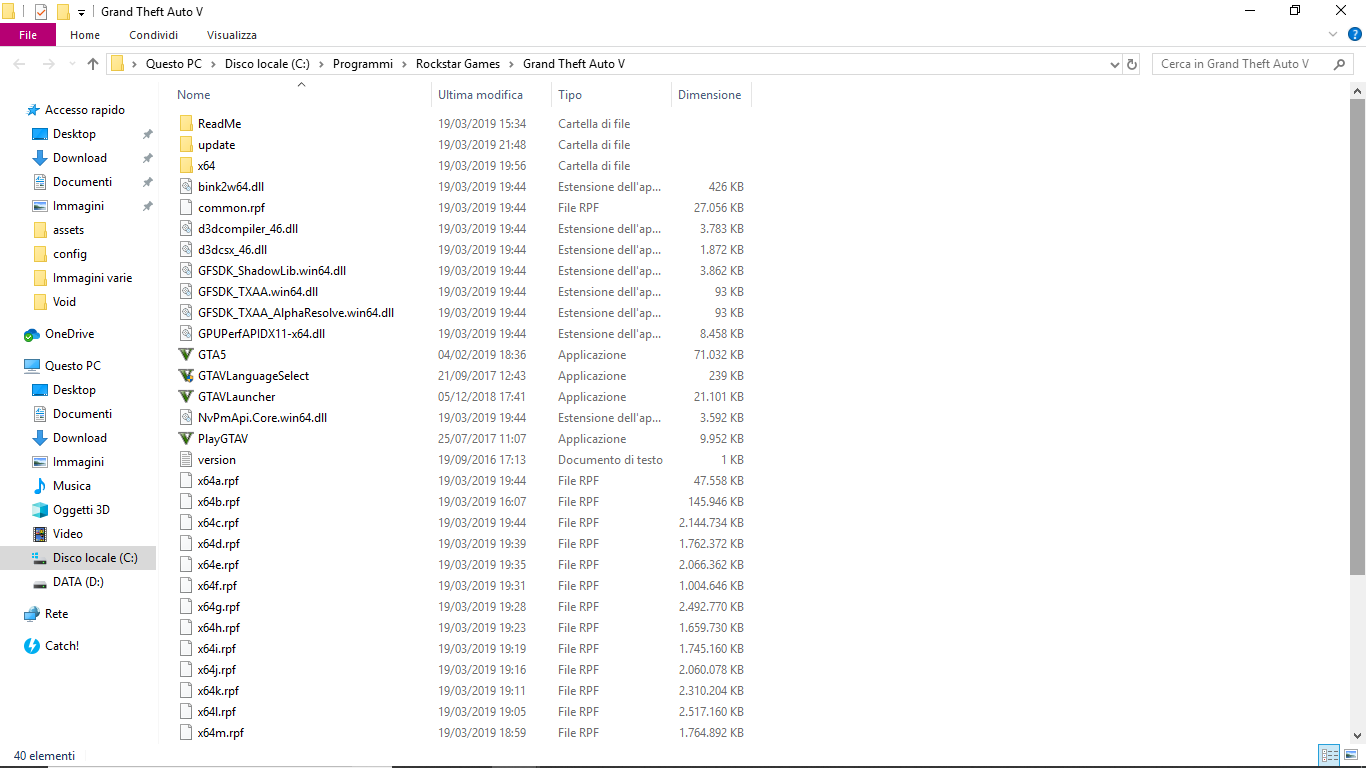Screen dimensions: 1366x768
Task: Click the Rete network icon
Action: click(x=32, y=614)
